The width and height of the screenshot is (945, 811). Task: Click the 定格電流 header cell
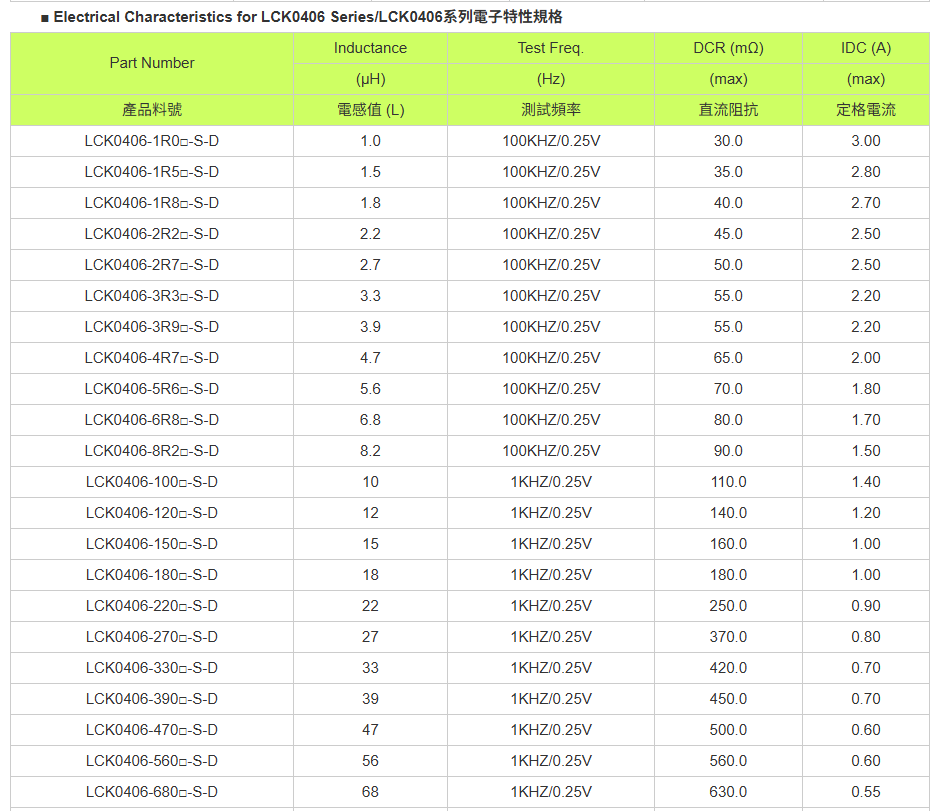click(x=866, y=110)
